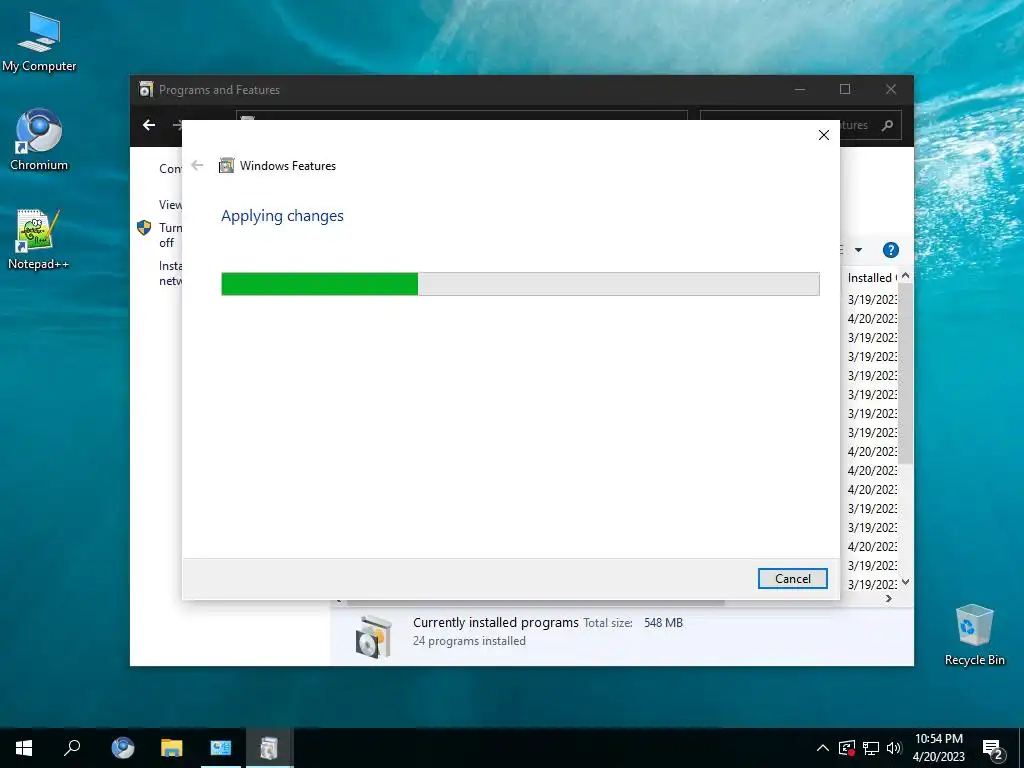Open the My Computer desktop icon

[39, 40]
